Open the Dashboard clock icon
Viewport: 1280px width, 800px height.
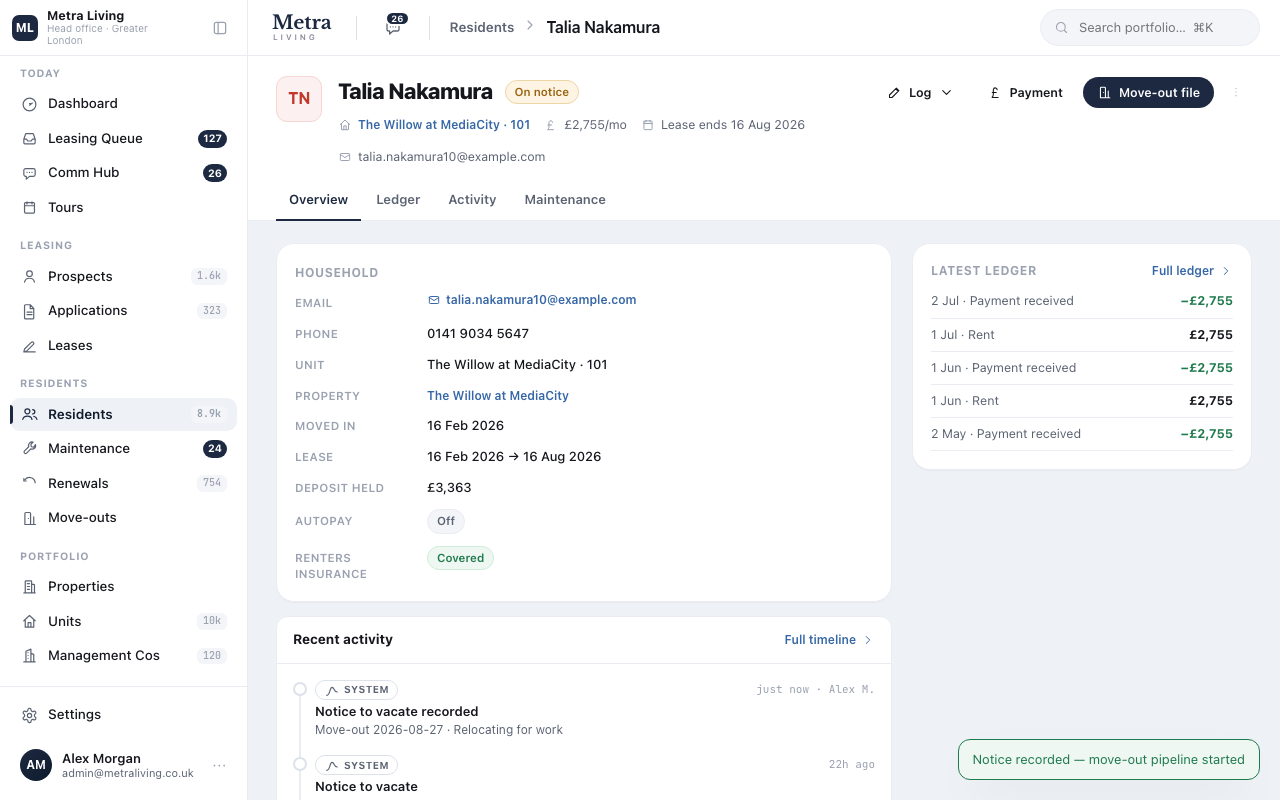pos(30,104)
